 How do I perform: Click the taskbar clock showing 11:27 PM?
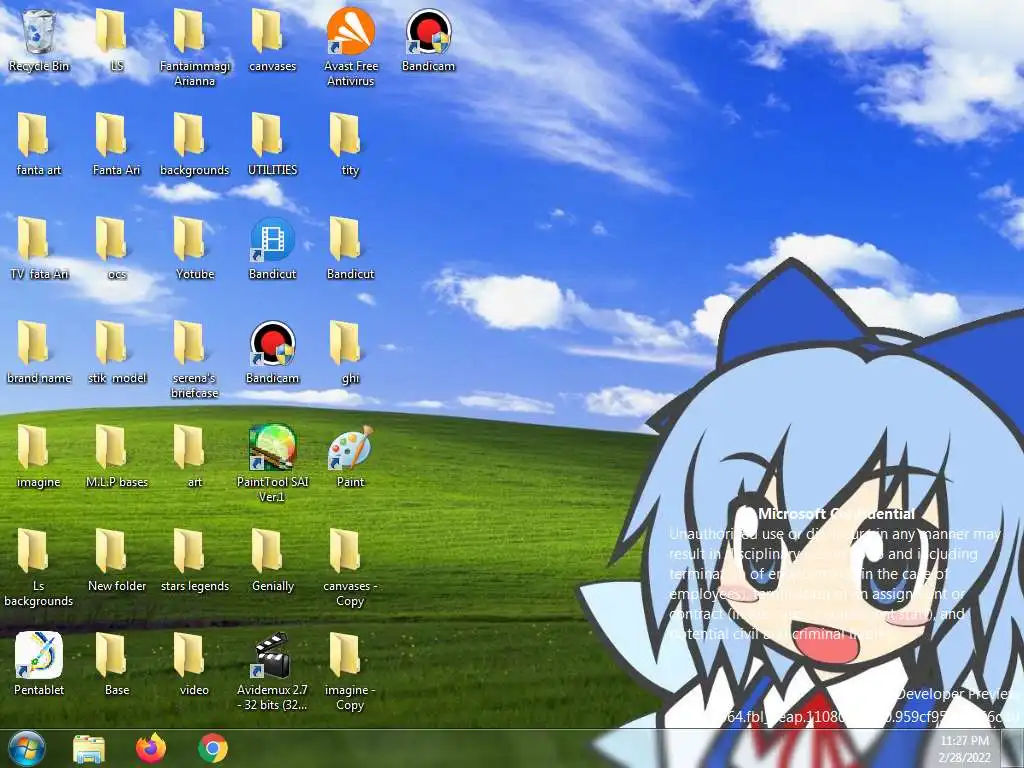tap(965, 749)
